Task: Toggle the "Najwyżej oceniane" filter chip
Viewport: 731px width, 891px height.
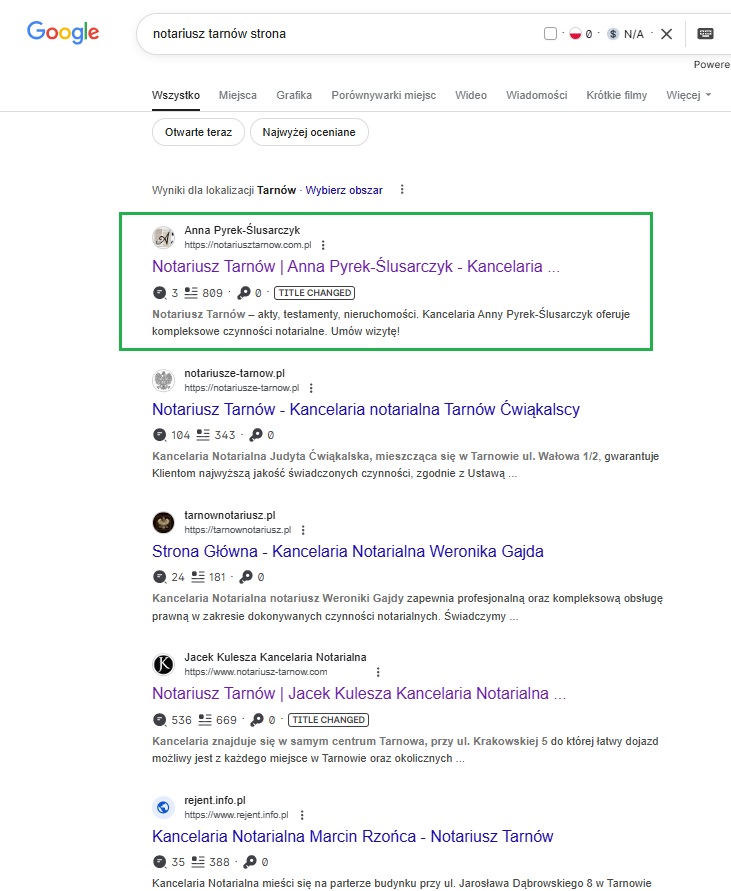Action: tap(309, 132)
